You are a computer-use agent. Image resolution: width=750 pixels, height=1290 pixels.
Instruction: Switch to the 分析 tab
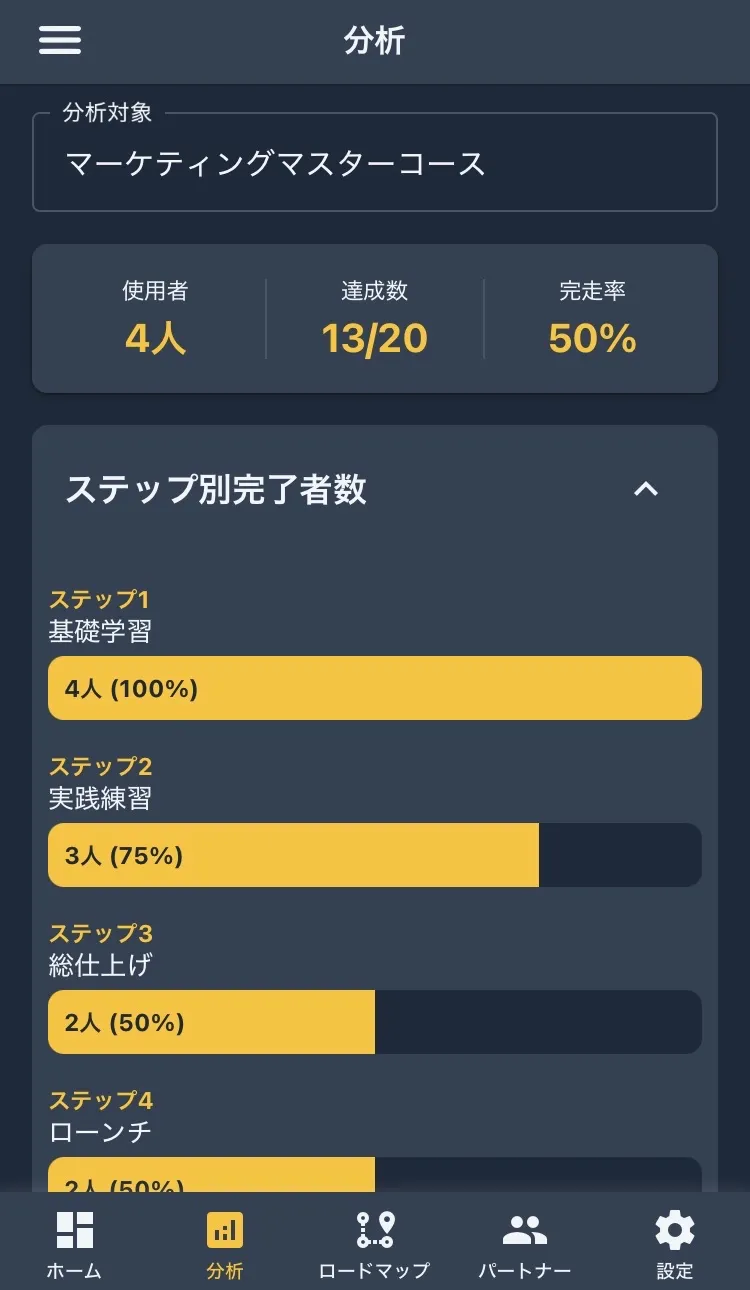pos(224,1243)
